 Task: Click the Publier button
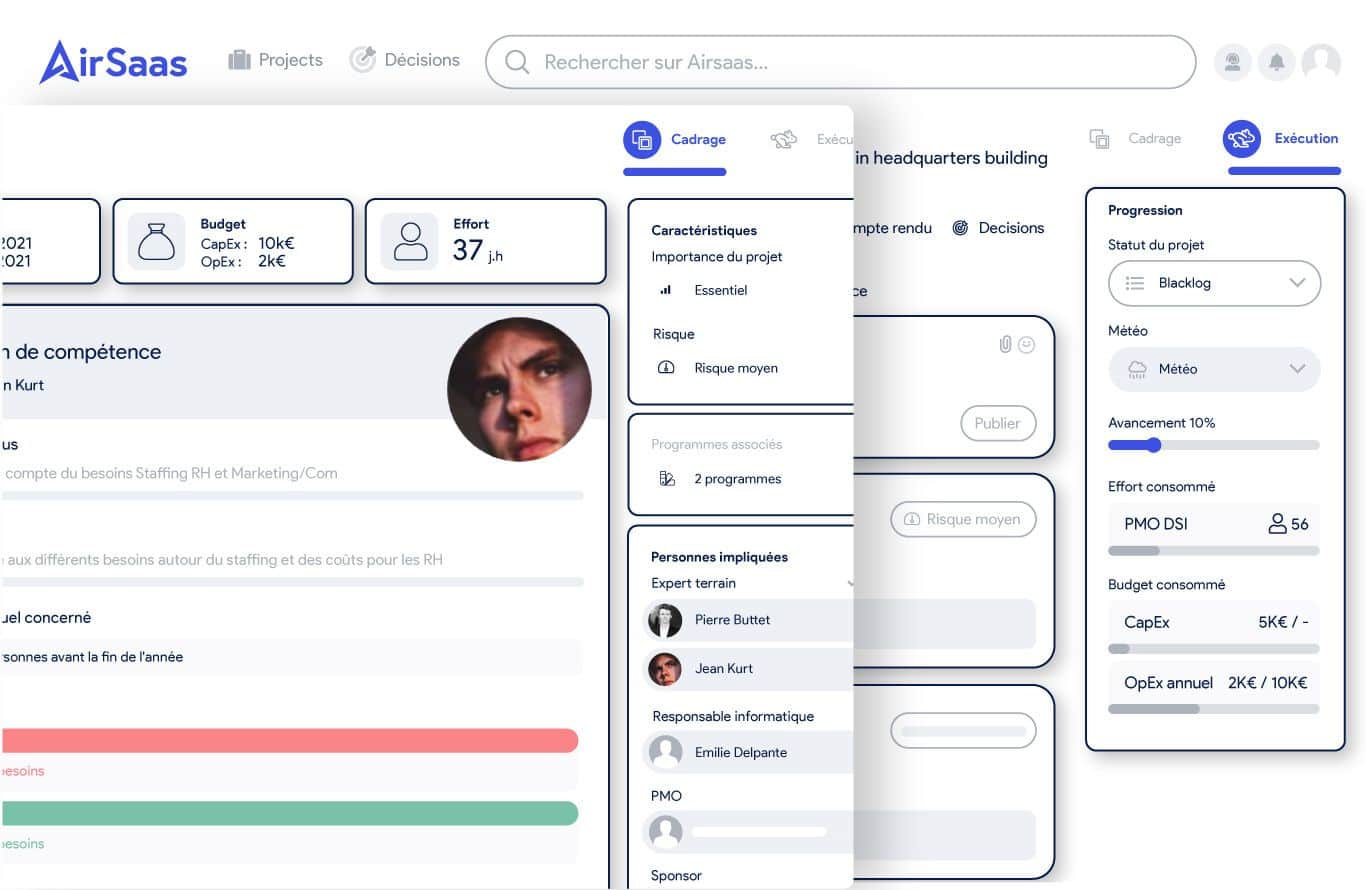coord(997,423)
